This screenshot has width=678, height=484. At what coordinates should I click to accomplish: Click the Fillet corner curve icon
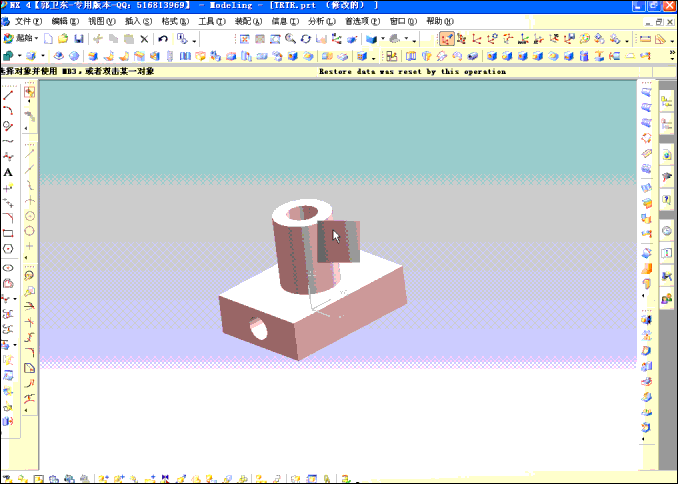coord(8,218)
